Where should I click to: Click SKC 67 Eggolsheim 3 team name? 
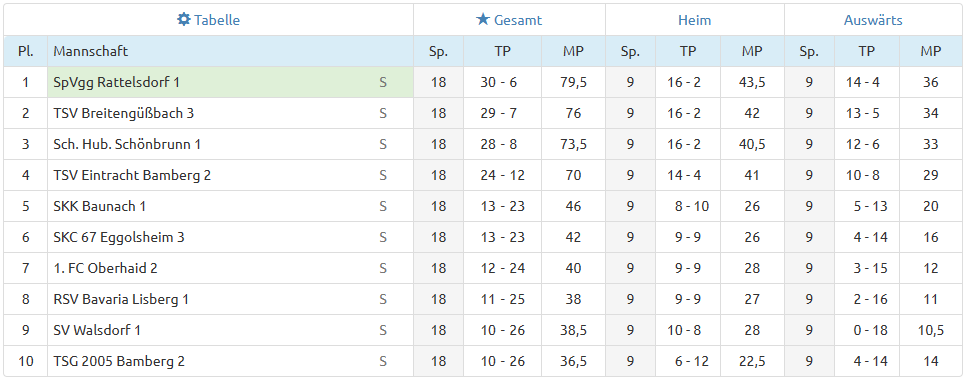tap(119, 237)
